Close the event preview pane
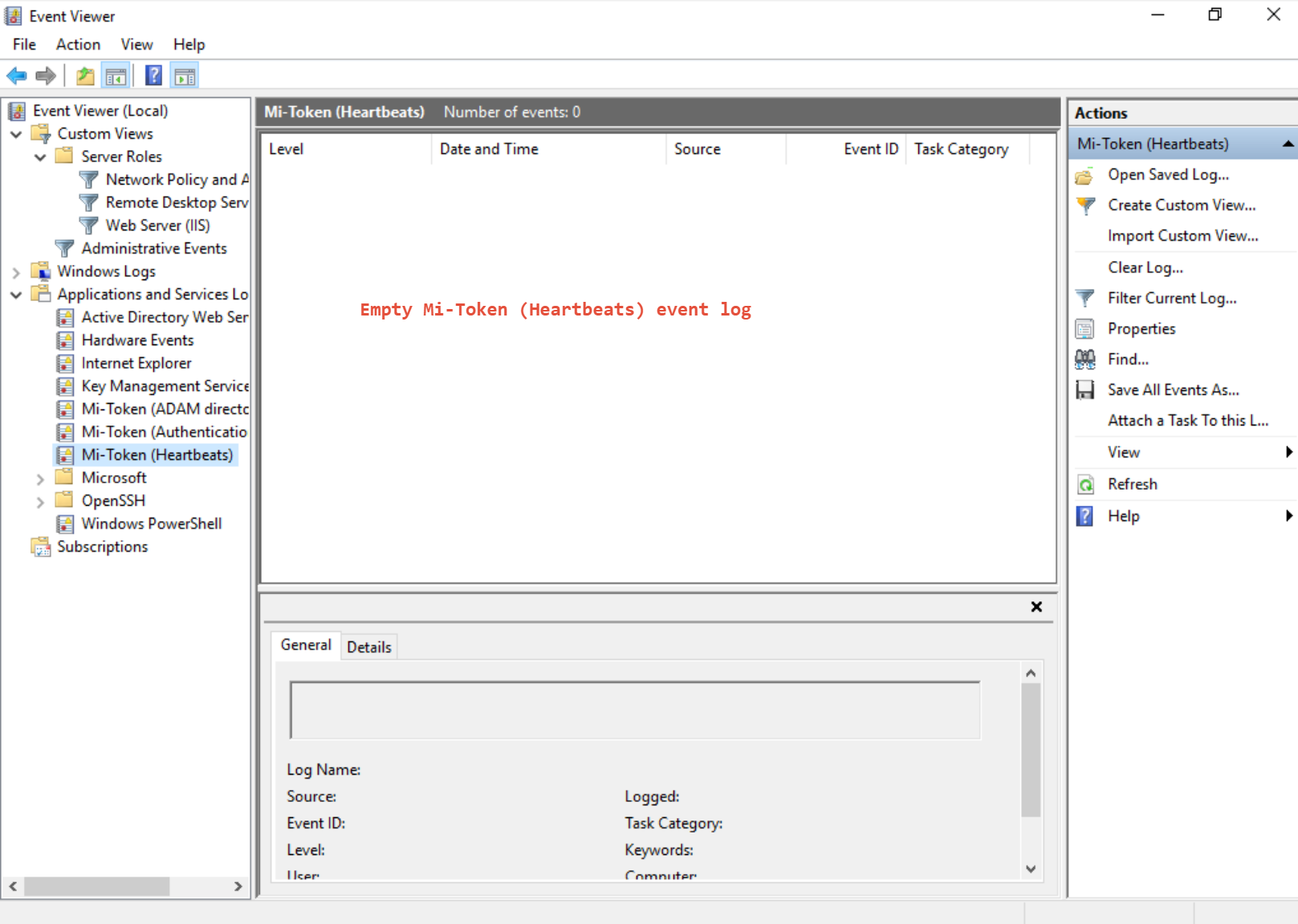Viewport: 1298px width, 924px height. pos(1036,607)
